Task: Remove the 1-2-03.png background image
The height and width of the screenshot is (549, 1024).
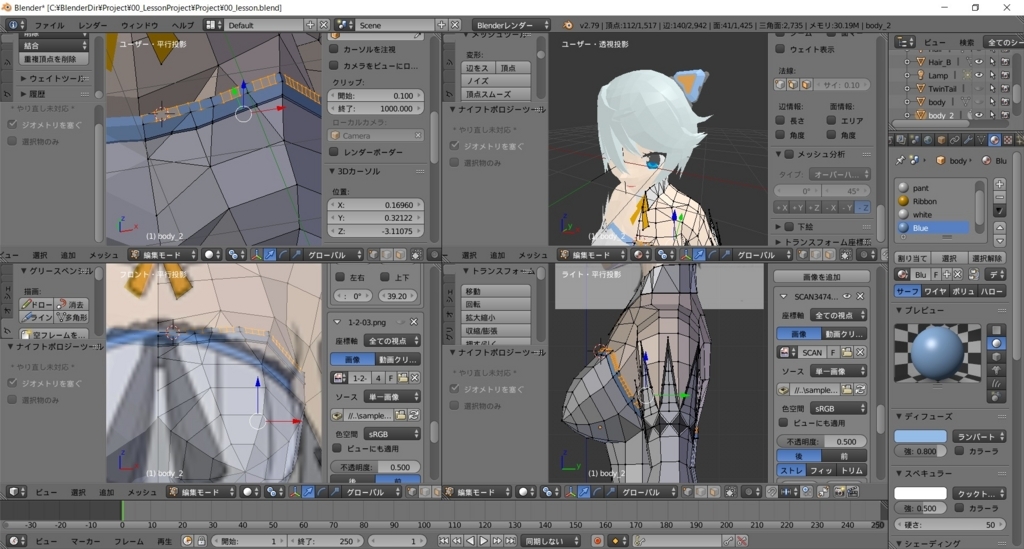Action: click(413, 322)
